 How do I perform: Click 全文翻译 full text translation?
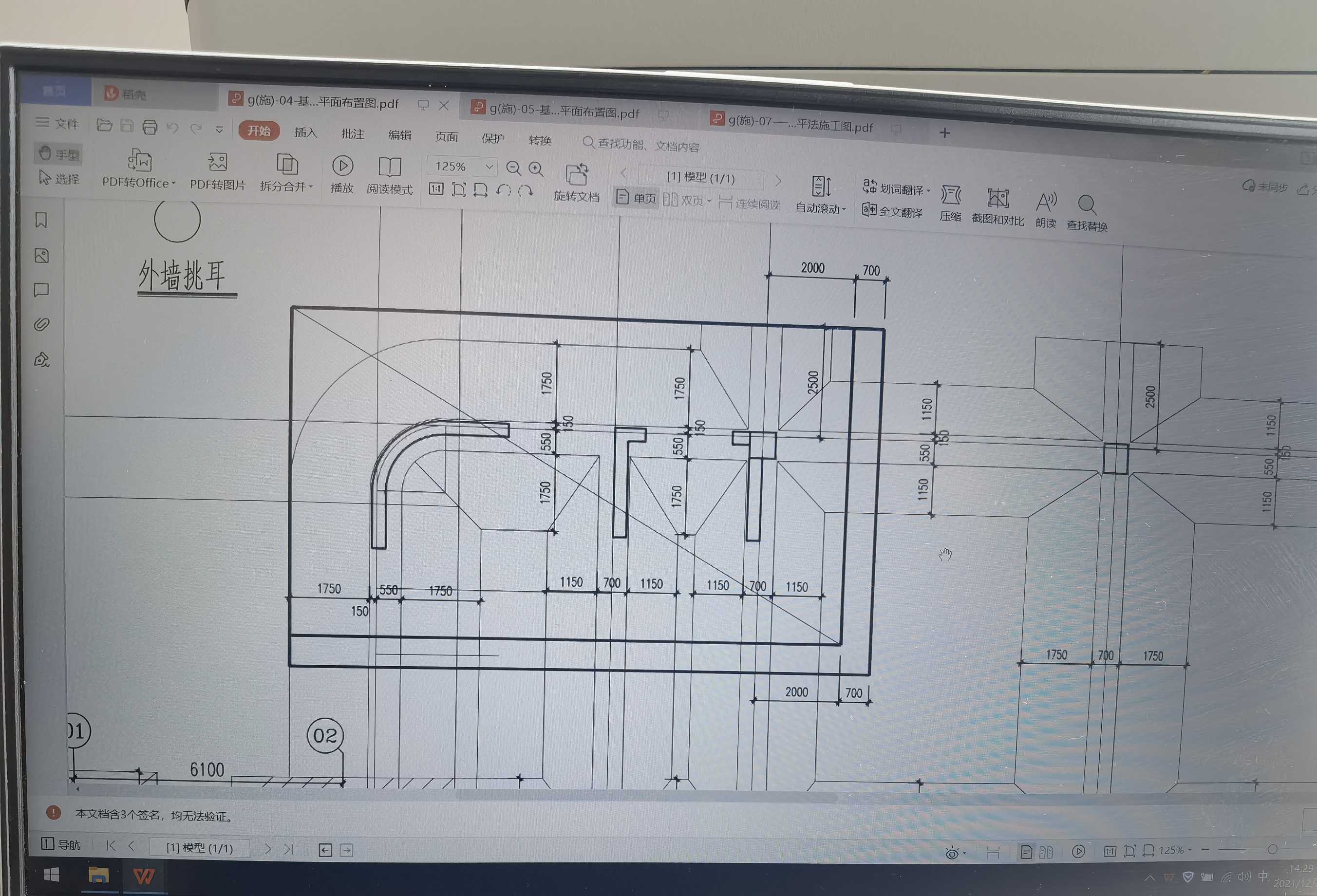click(893, 211)
